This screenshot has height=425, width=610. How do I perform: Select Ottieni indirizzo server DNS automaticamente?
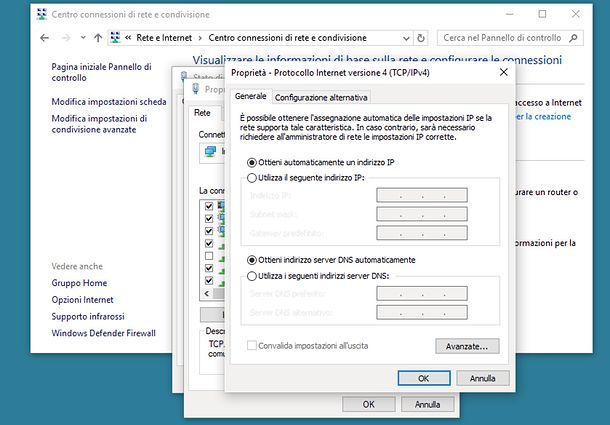[x=331, y=260]
